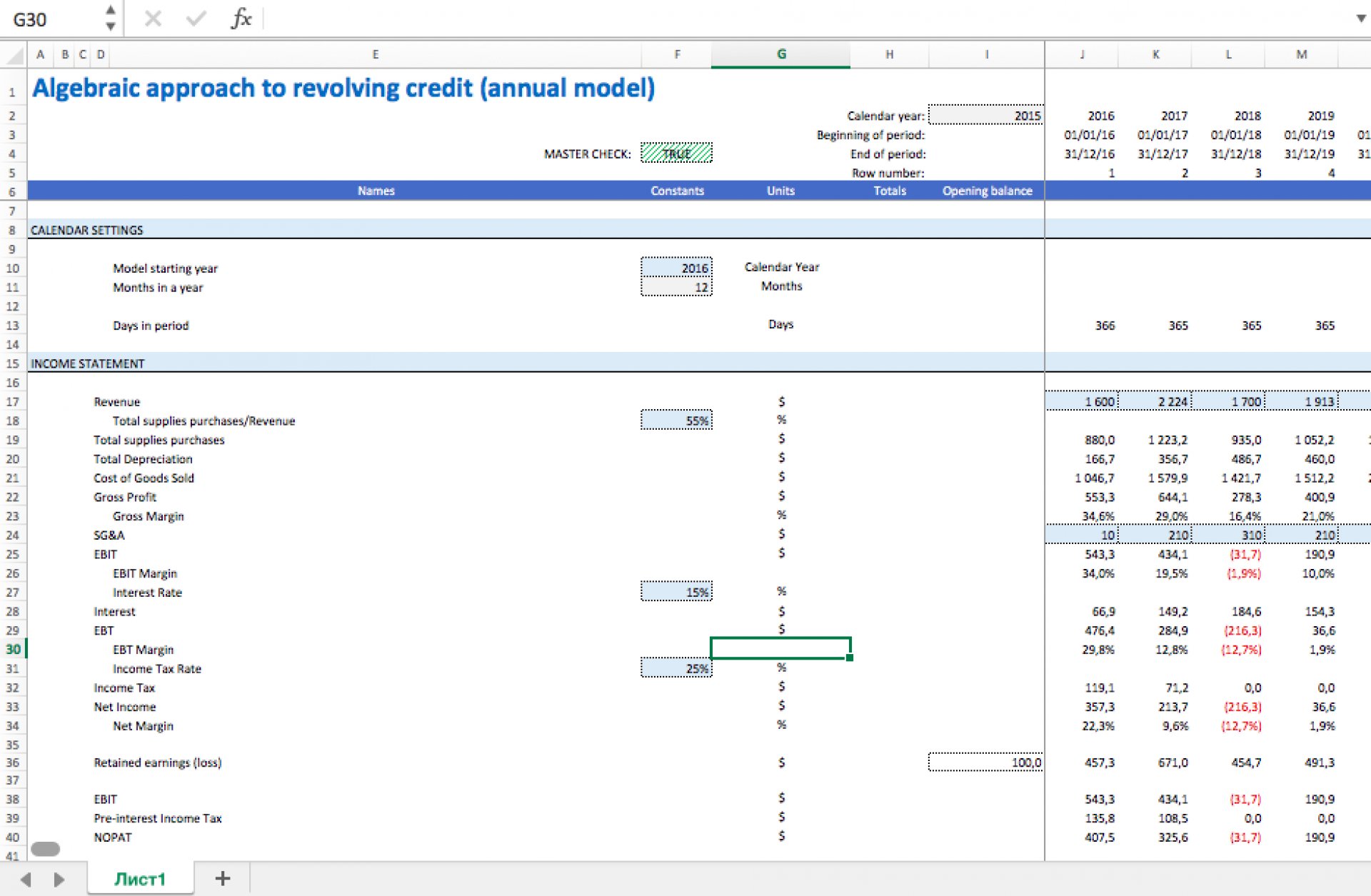Select 2017 Revenue value 2 224

click(1155, 401)
